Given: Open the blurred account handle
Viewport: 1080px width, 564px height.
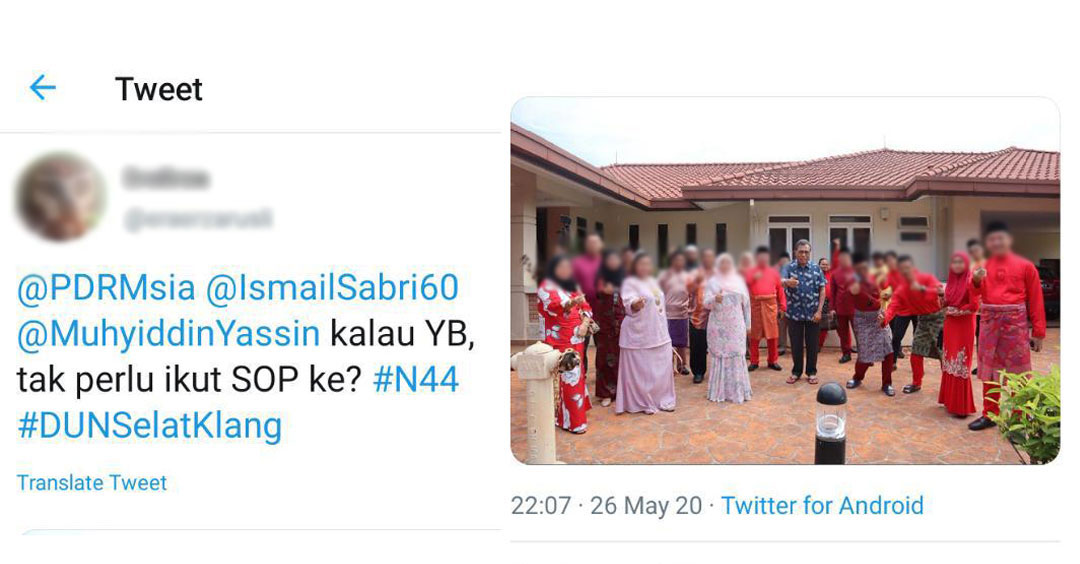Looking at the screenshot, I should pyautogui.click(x=198, y=219).
